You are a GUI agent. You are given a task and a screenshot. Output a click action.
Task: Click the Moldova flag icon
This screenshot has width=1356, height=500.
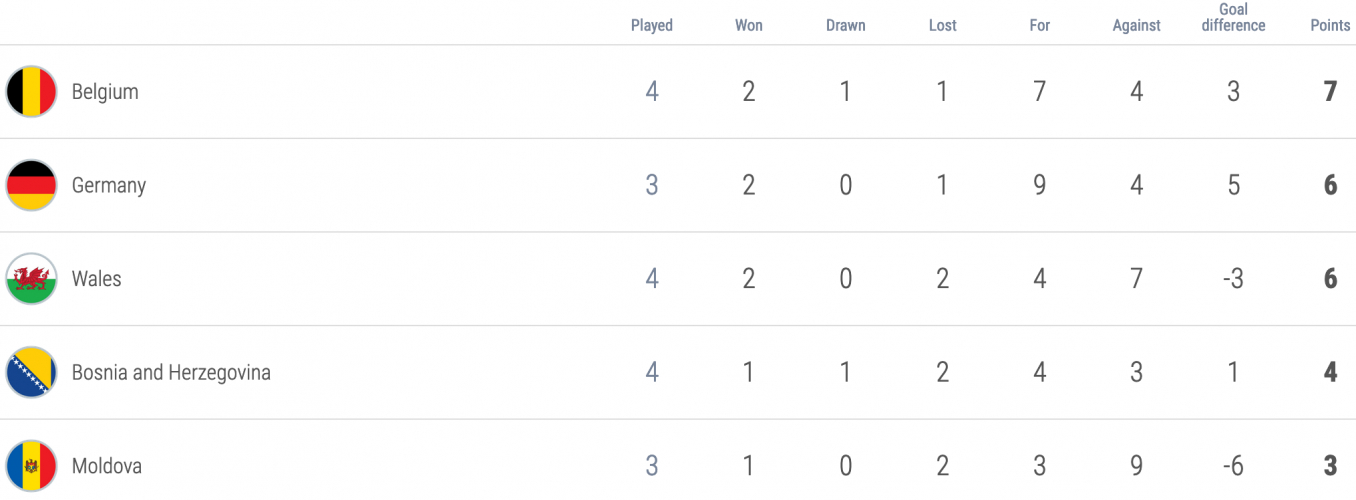[31, 466]
